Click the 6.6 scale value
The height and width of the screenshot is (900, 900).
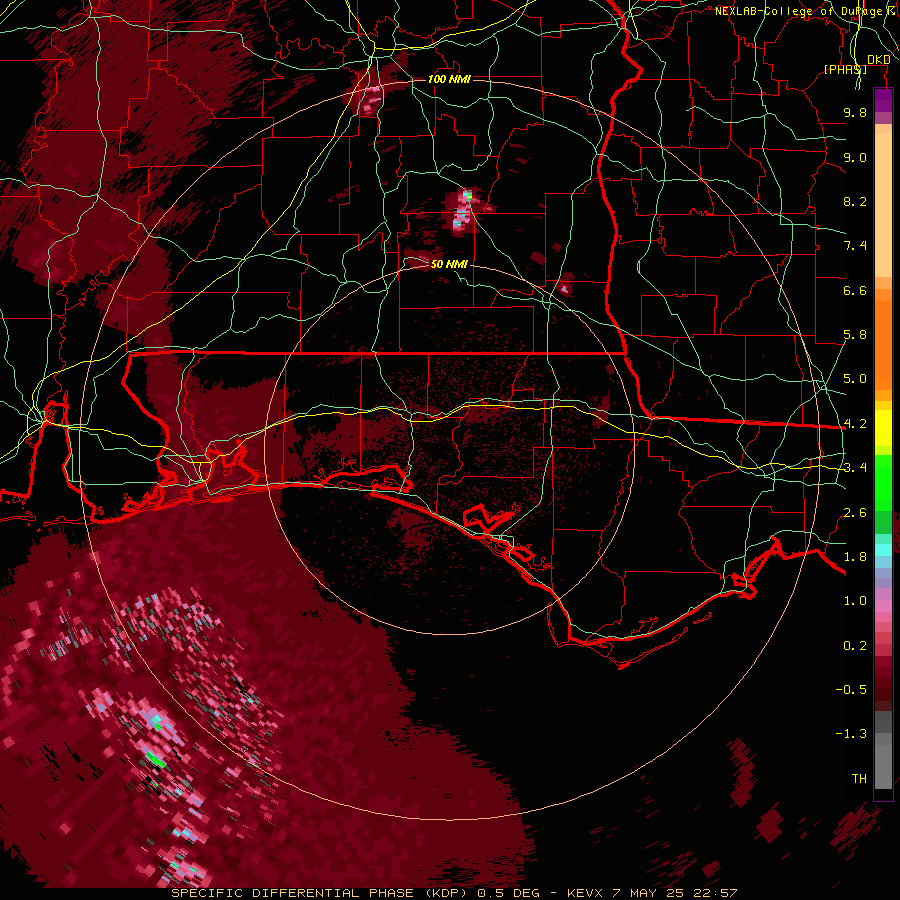855,290
